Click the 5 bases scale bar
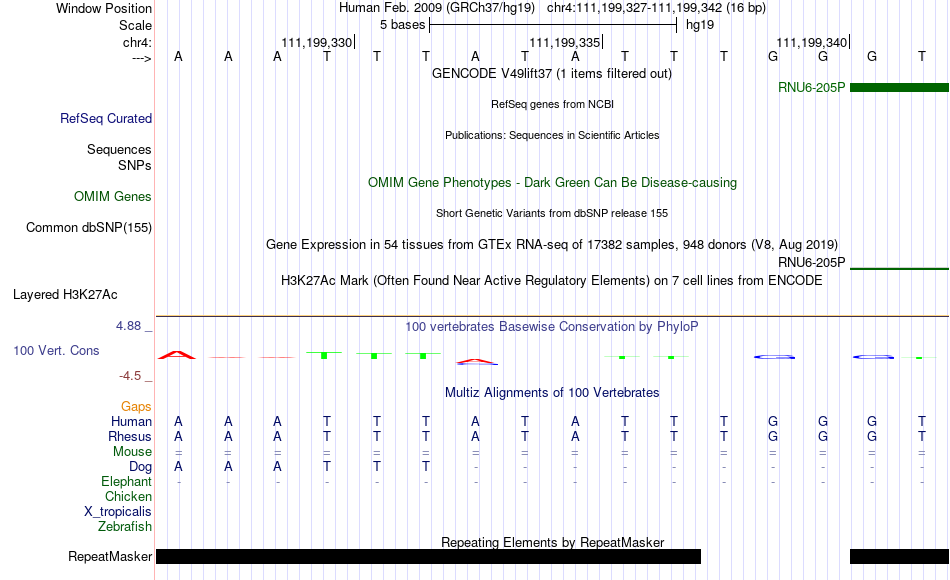The image size is (950, 580). point(553,25)
